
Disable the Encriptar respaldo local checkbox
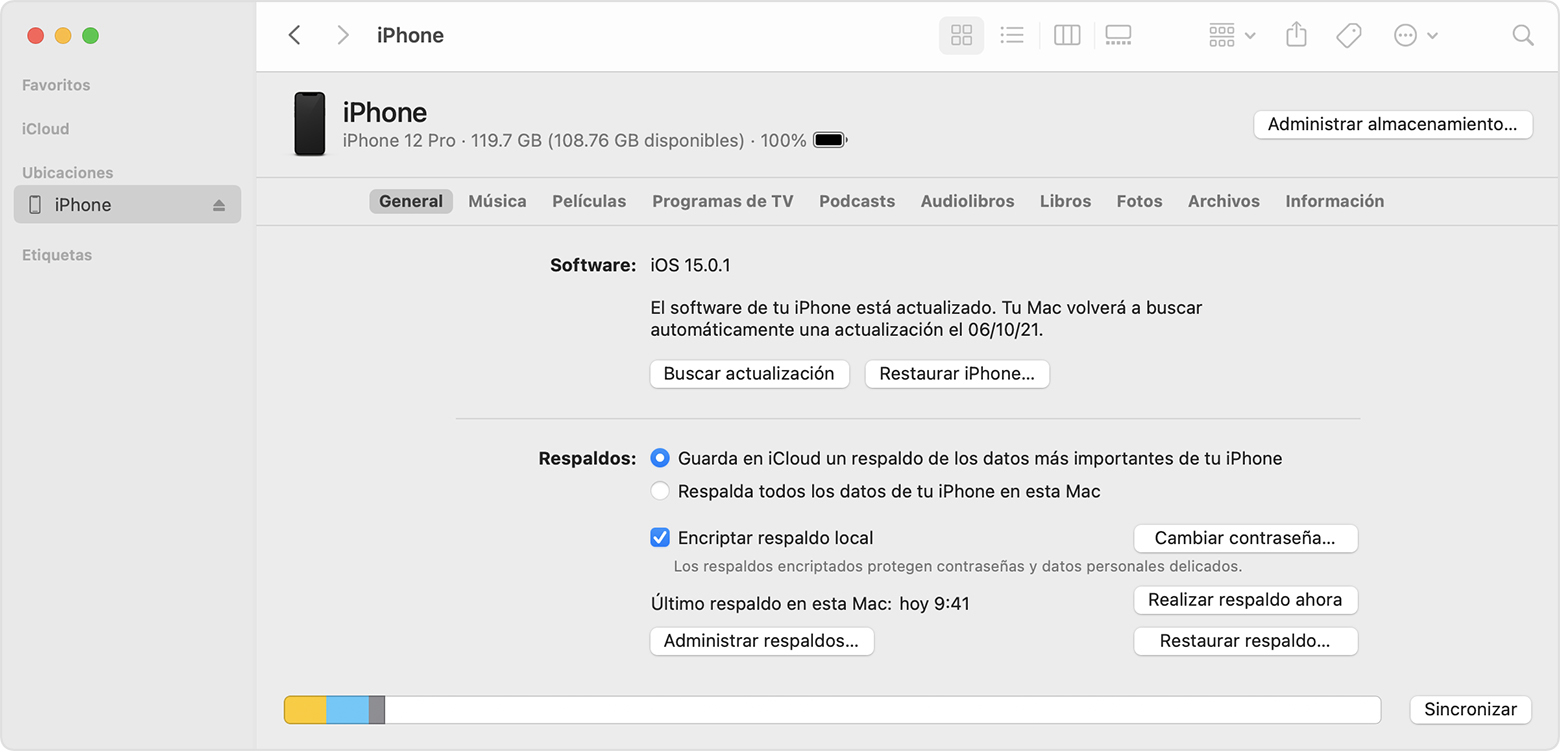pos(660,537)
